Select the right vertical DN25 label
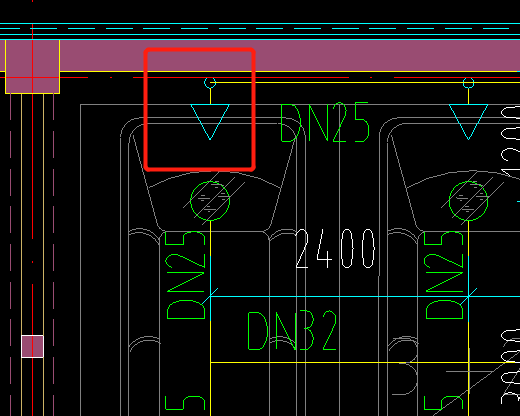Image resolution: width=520 pixels, height=416 pixels. [x=444, y=275]
